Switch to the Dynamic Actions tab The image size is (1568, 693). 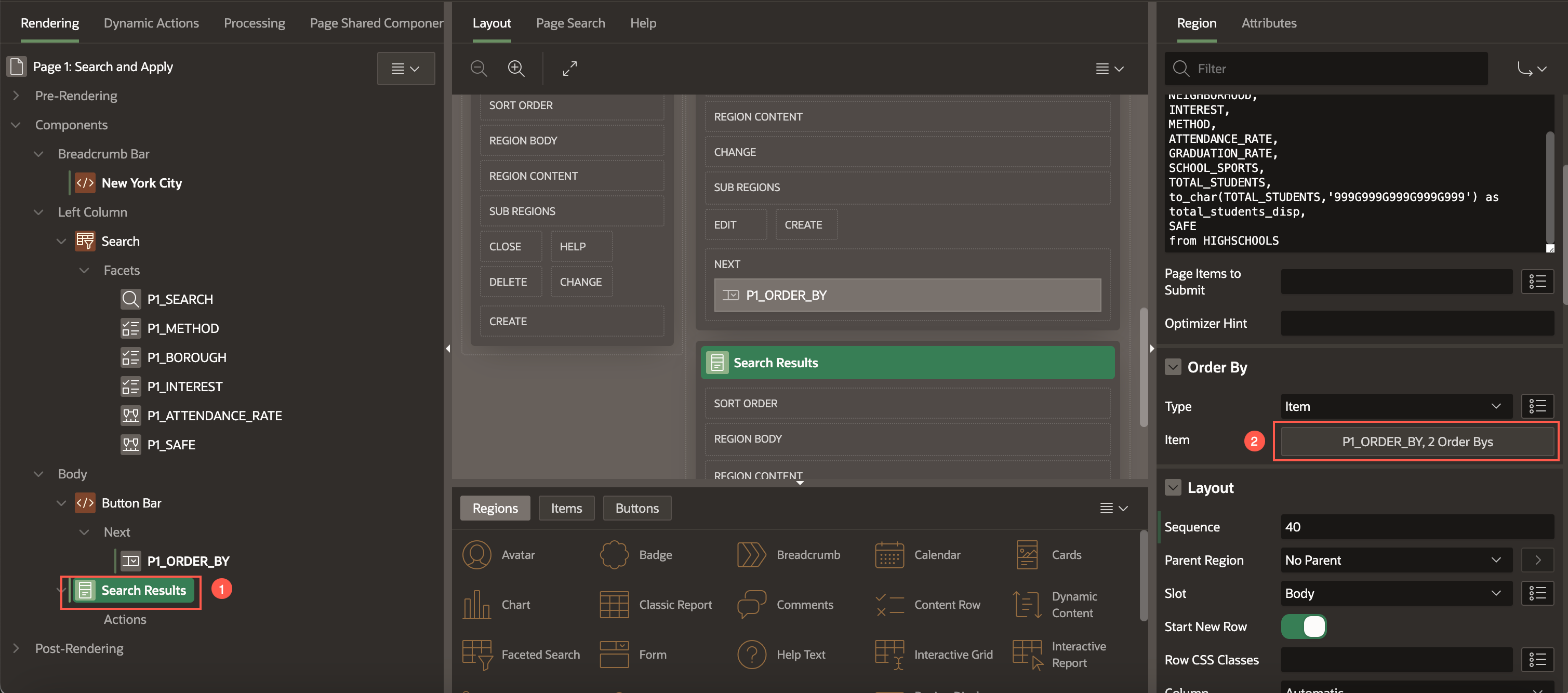coord(151,22)
